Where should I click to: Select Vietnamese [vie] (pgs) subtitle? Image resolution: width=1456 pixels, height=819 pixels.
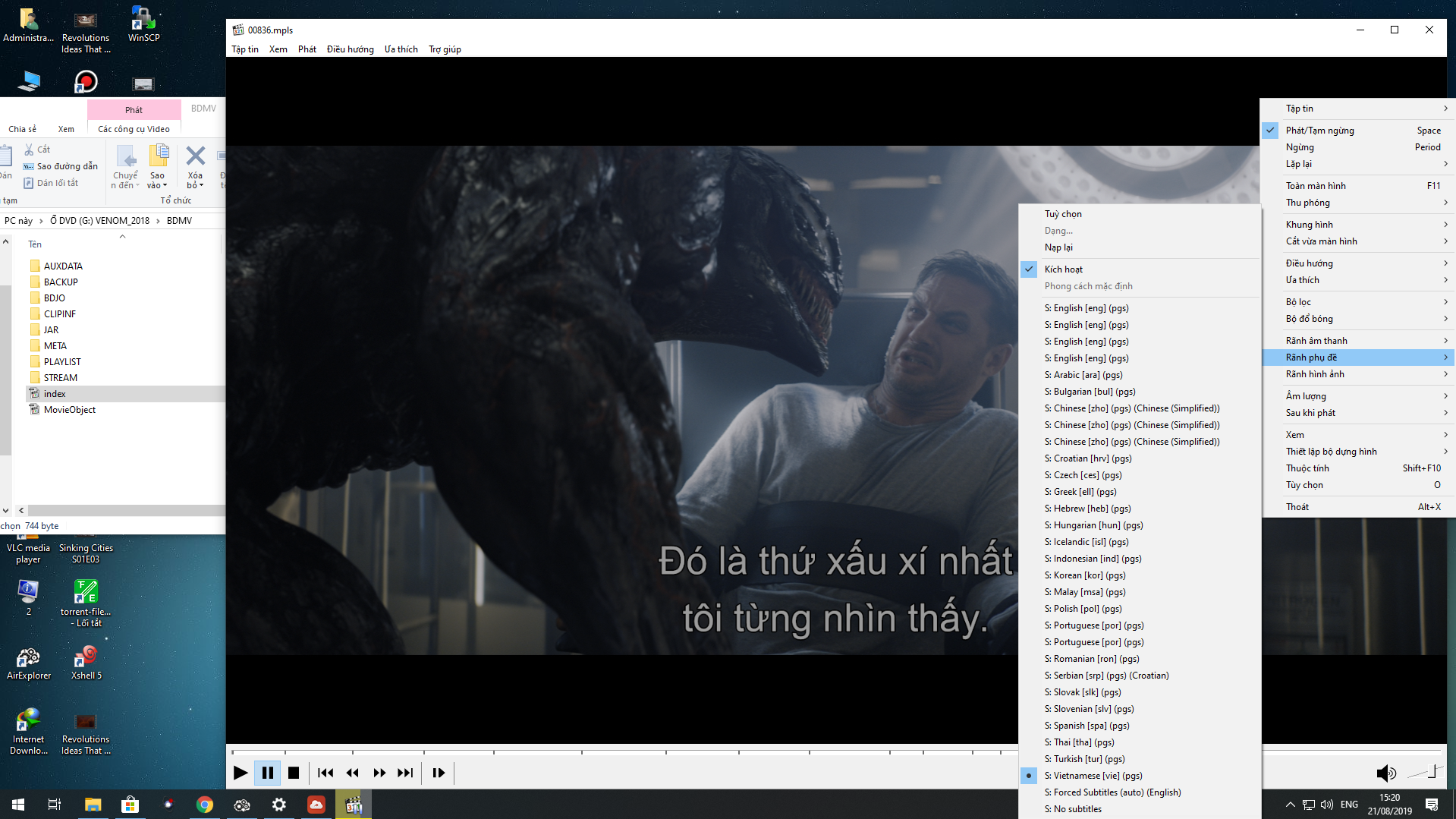coord(1140,776)
